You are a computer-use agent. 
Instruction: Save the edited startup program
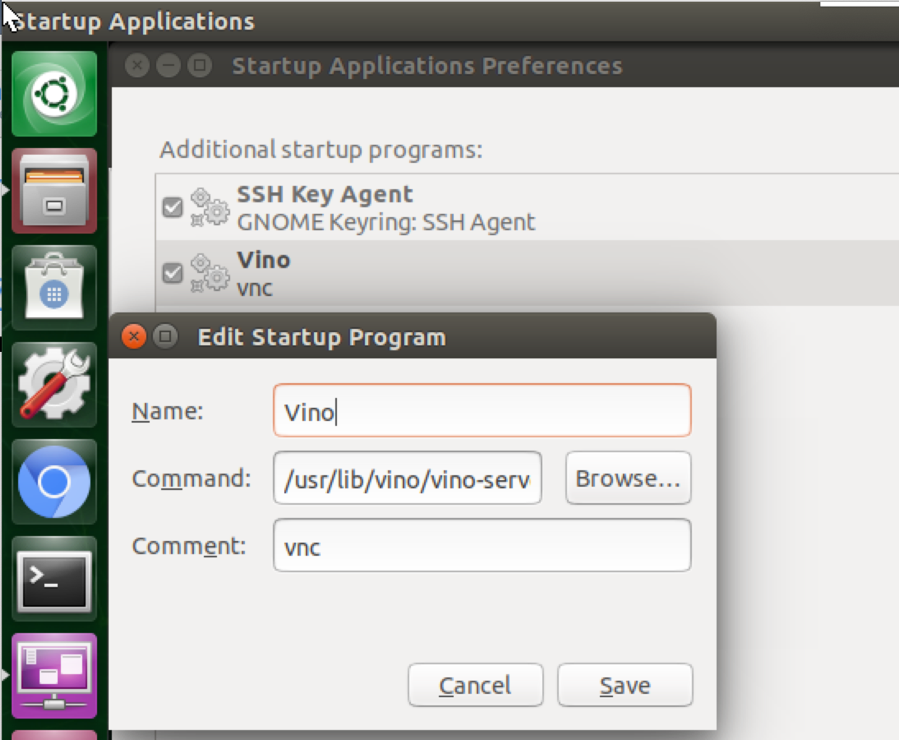[x=625, y=685]
